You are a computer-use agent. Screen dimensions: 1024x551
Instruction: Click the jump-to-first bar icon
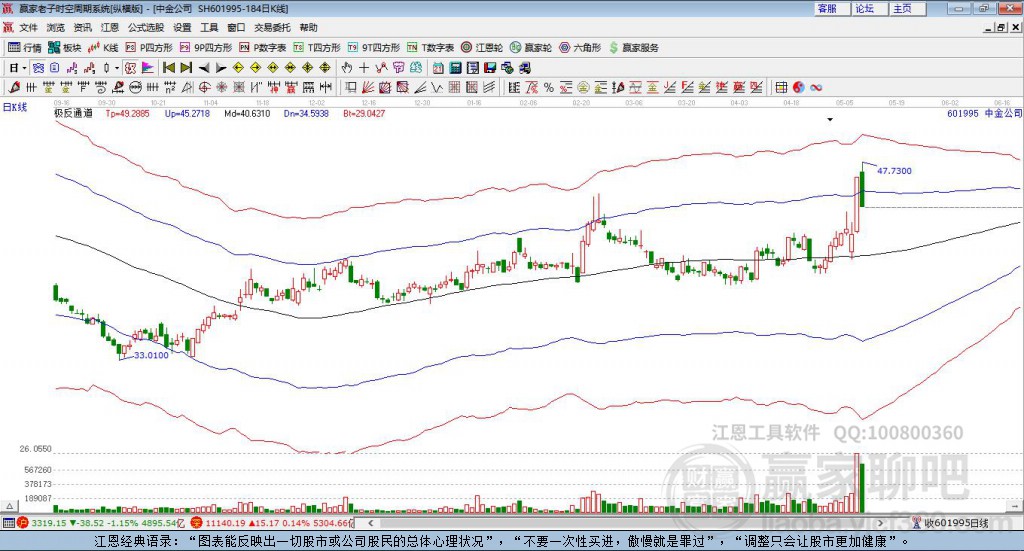pyautogui.click(x=168, y=68)
